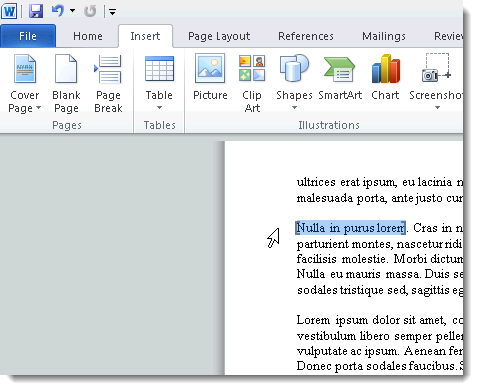Click the line starting "malesuada porta"
The width and height of the screenshot is (478, 390).
point(380,198)
